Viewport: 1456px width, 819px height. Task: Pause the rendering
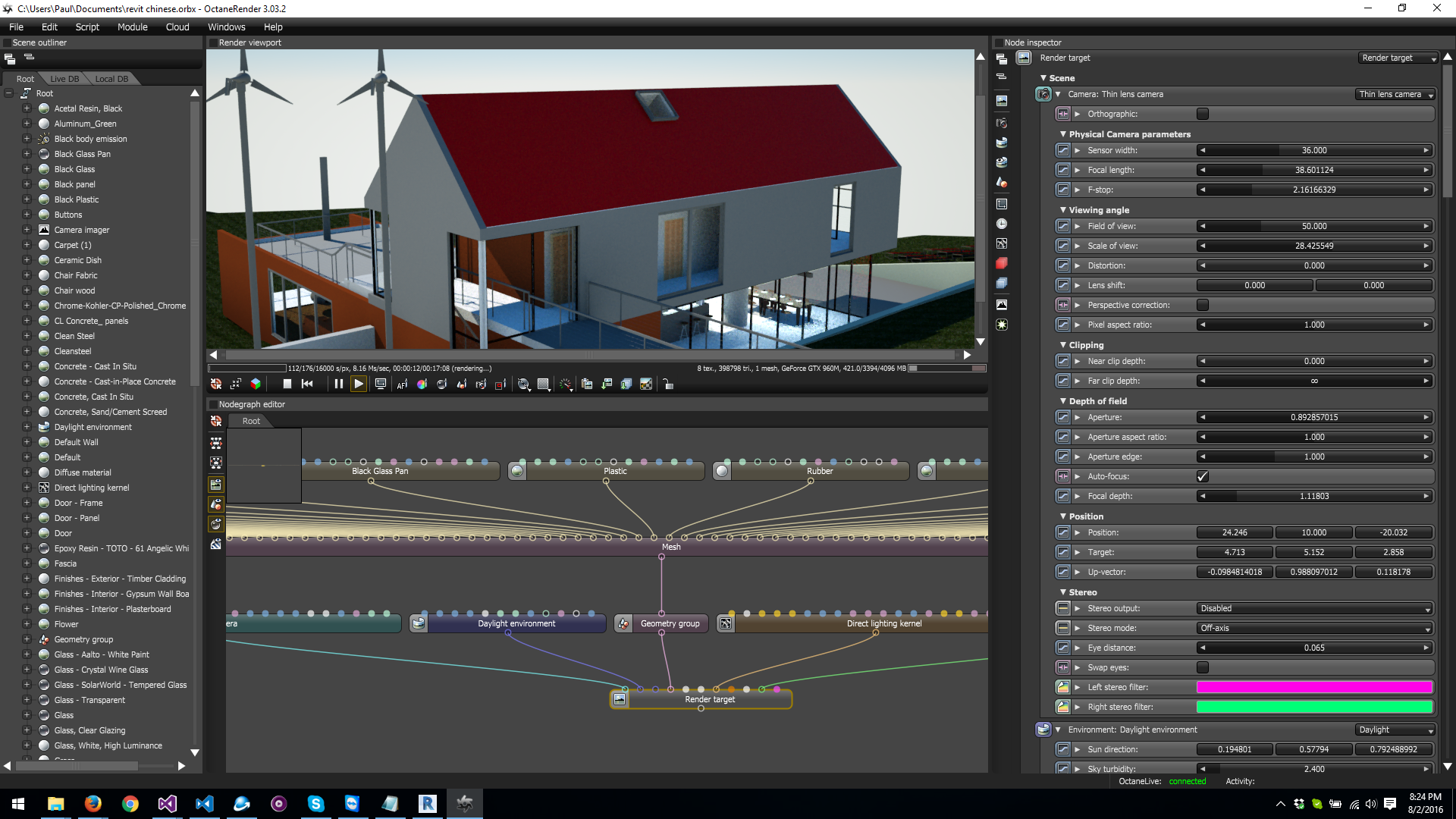tap(339, 384)
